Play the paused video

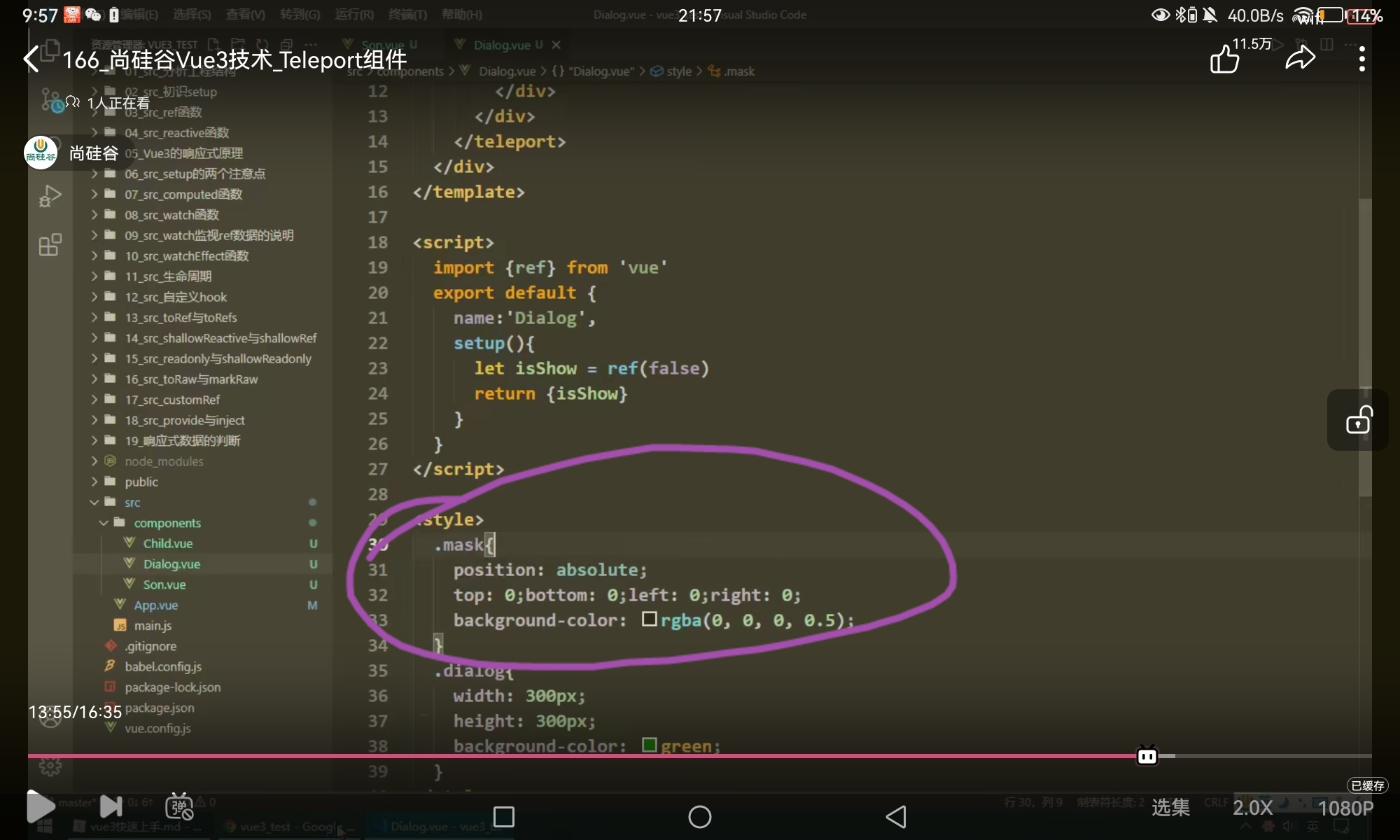[x=41, y=806]
